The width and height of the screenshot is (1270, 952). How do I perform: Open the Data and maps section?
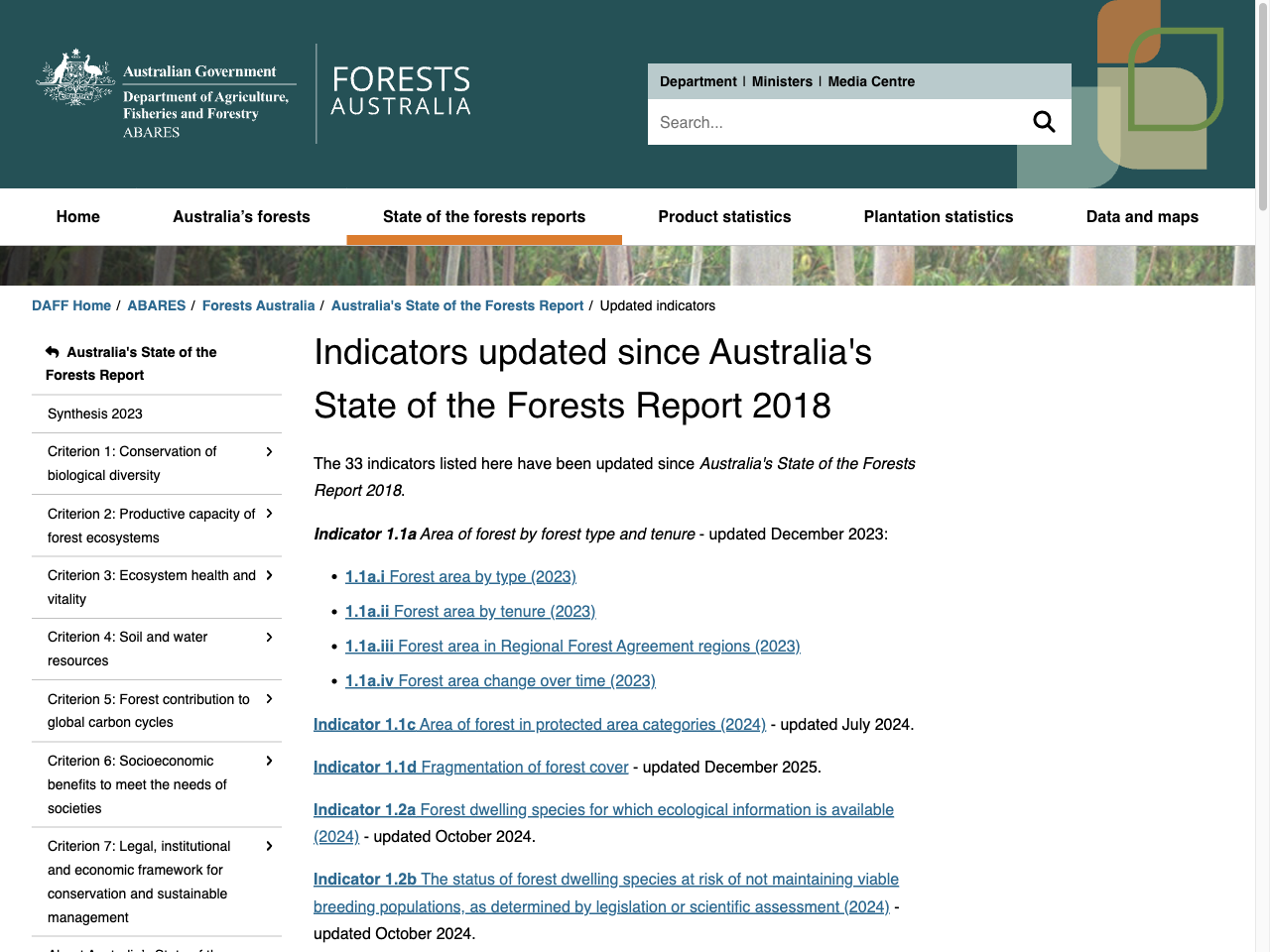click(1142, 216)
